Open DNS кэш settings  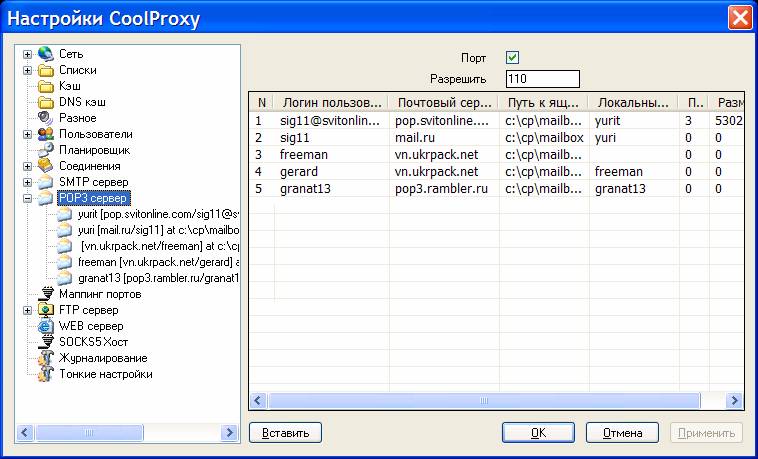point(82,102)
